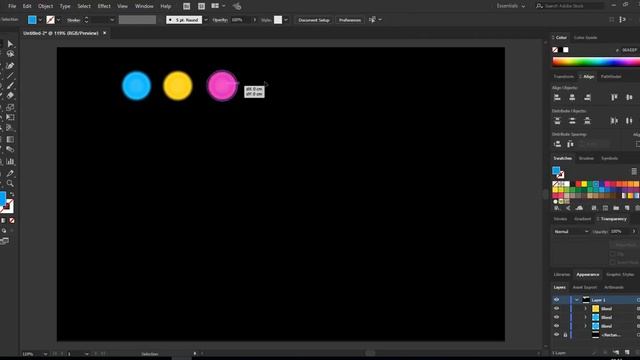
Task: Toggle visibility of Rectangle sublayer
Action: pos(556,335)
